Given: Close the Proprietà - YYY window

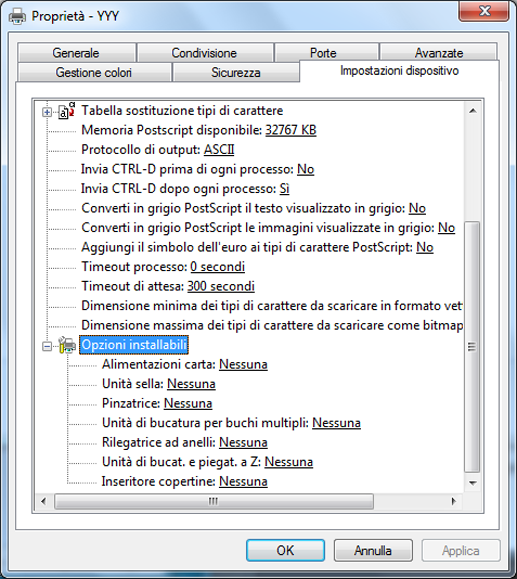Looking at the screenshot, I should [485, 11].
